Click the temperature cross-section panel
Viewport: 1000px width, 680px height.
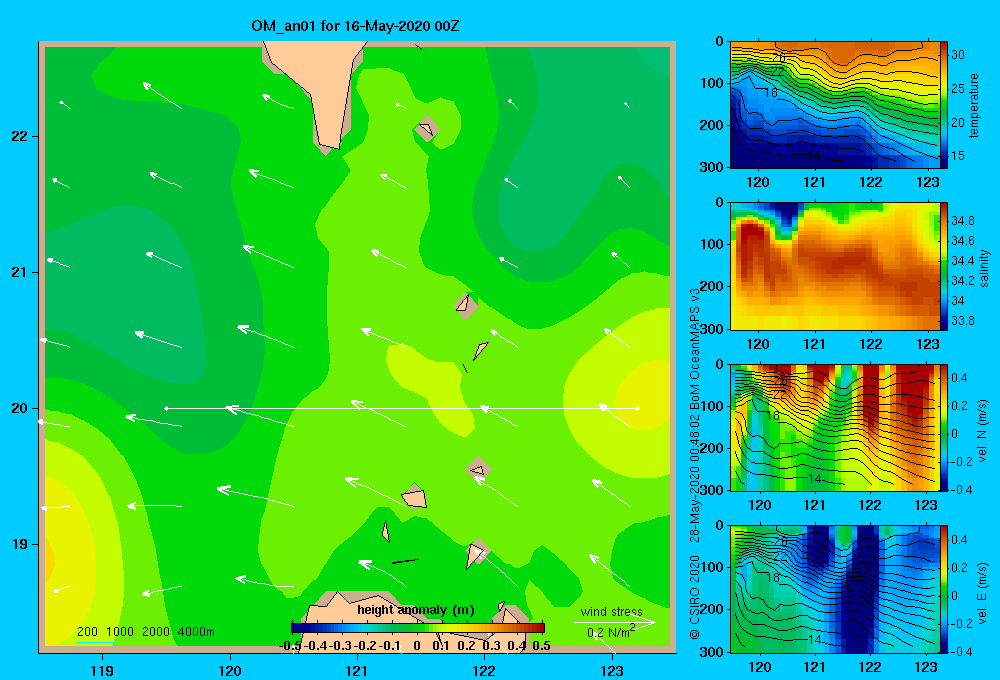click(835, 105)
